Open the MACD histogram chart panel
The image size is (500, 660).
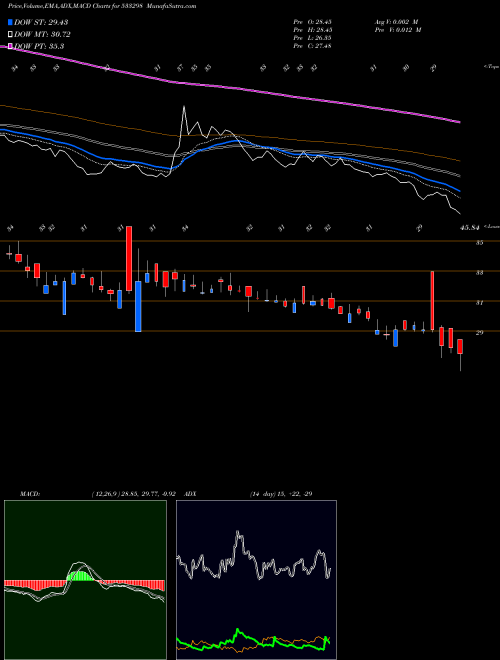[85, 580]
